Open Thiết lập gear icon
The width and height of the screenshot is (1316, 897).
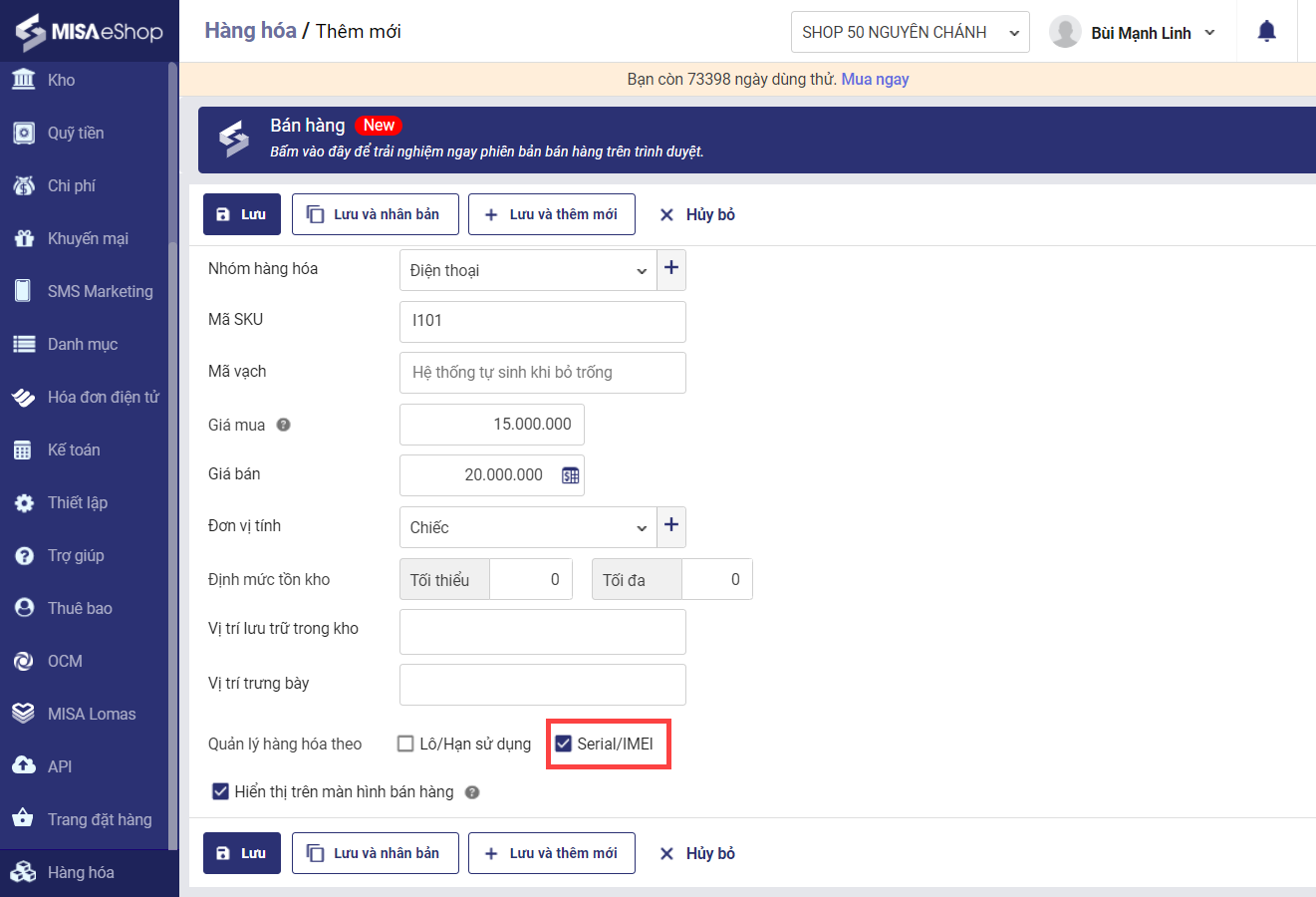[x=24, y=502]
